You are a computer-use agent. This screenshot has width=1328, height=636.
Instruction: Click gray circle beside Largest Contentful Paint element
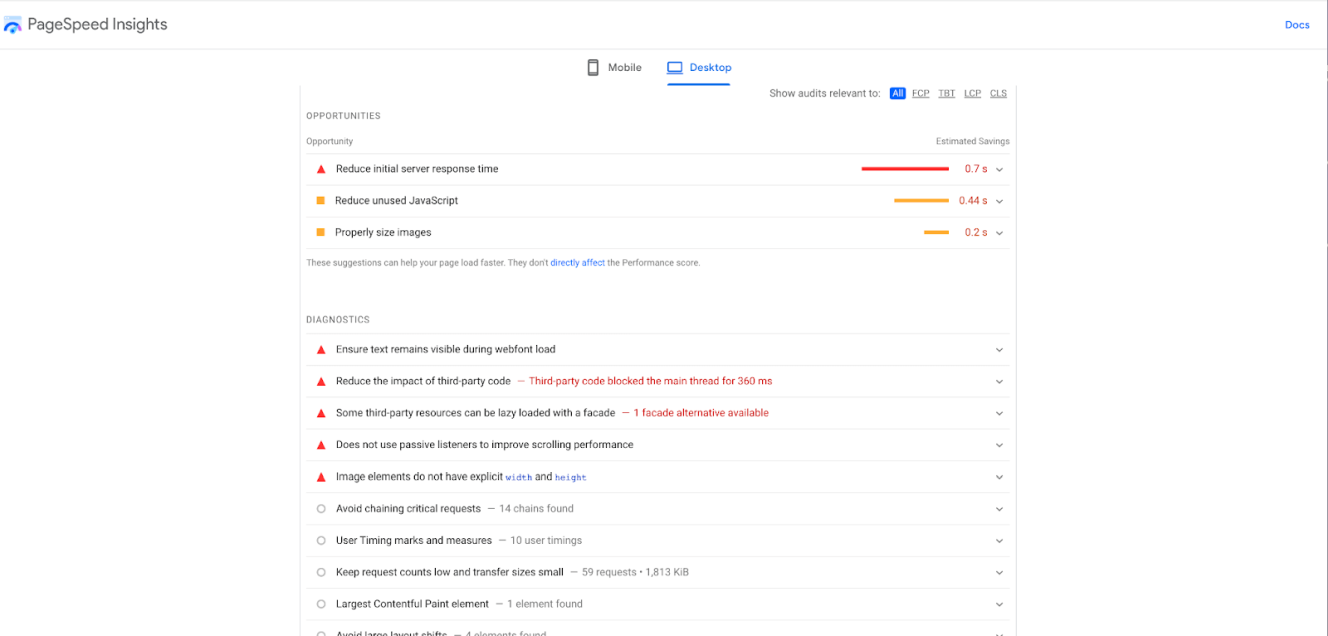[x=321, y=604]
